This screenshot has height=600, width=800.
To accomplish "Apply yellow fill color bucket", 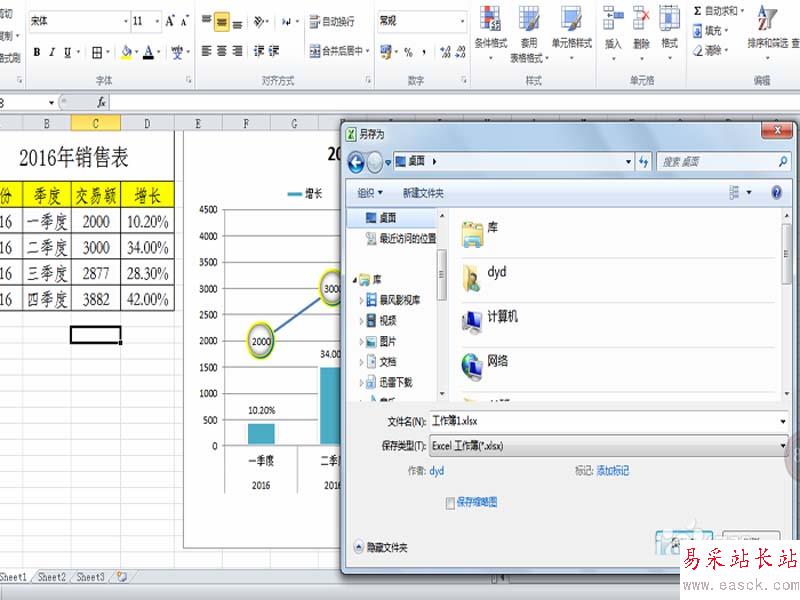I will pyautogui.click(x=127, y=52).
